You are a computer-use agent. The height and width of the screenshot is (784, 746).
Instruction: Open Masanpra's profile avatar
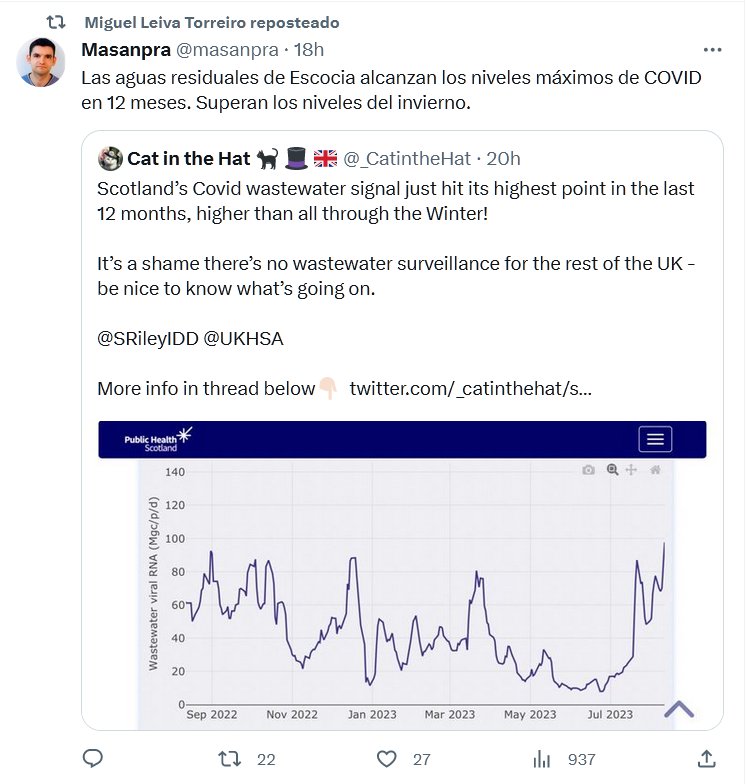click(41, 61)
